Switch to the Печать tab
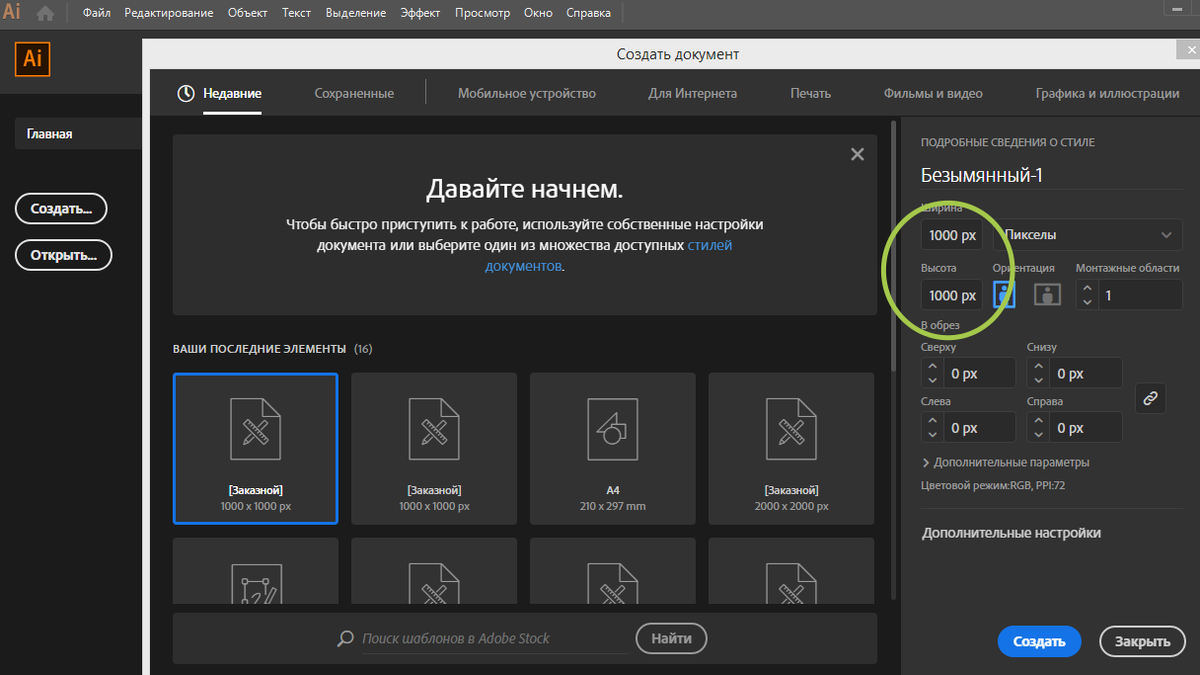1200x675 pixels. tap(810, 92)
